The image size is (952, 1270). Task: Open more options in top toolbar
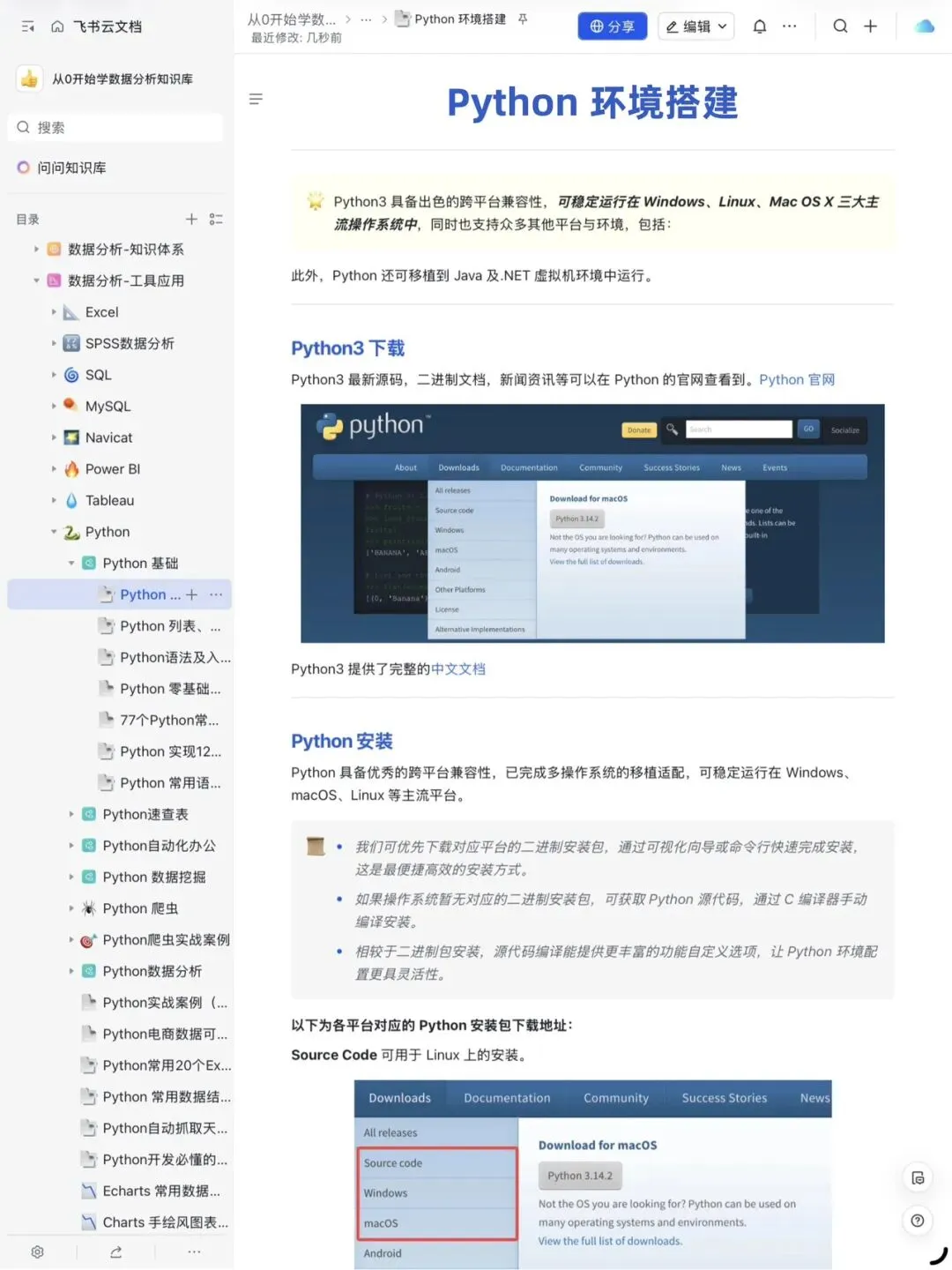(790, 26)
